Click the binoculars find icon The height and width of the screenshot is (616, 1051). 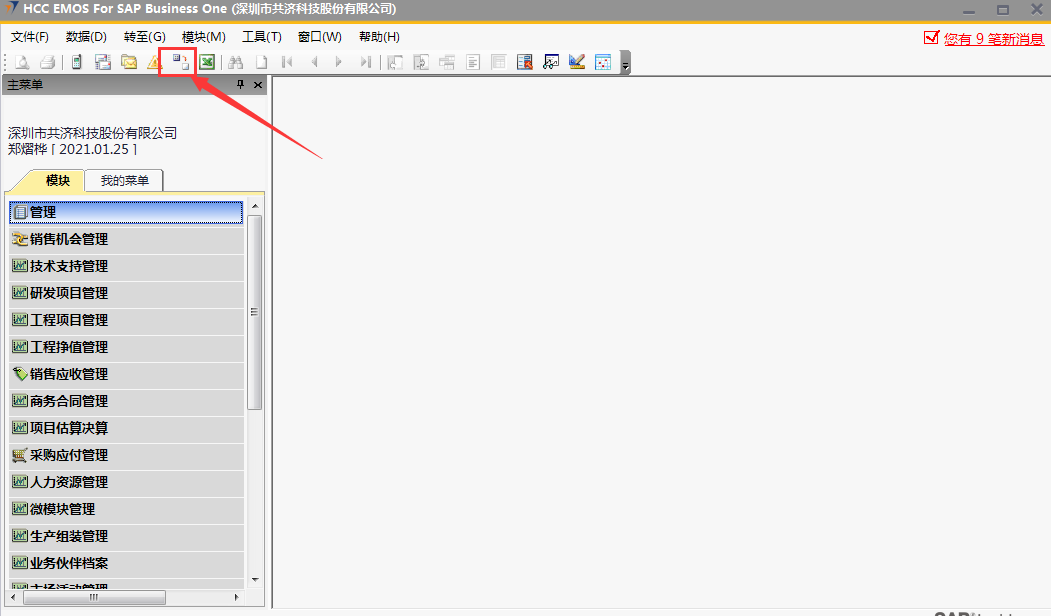[x=237, y=62]
